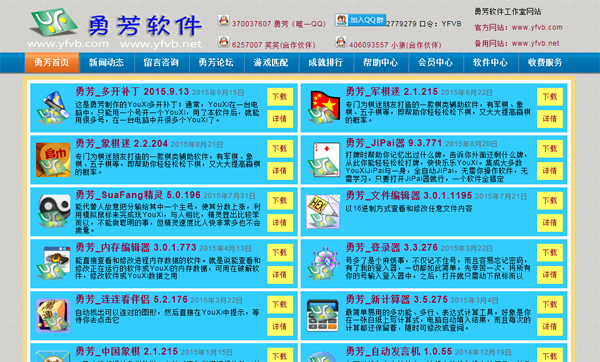This screenshot has height=362, width=600.
Task: View 详情 for 勇芳_连连看伴侣
Action: click(x=280, y=327)
